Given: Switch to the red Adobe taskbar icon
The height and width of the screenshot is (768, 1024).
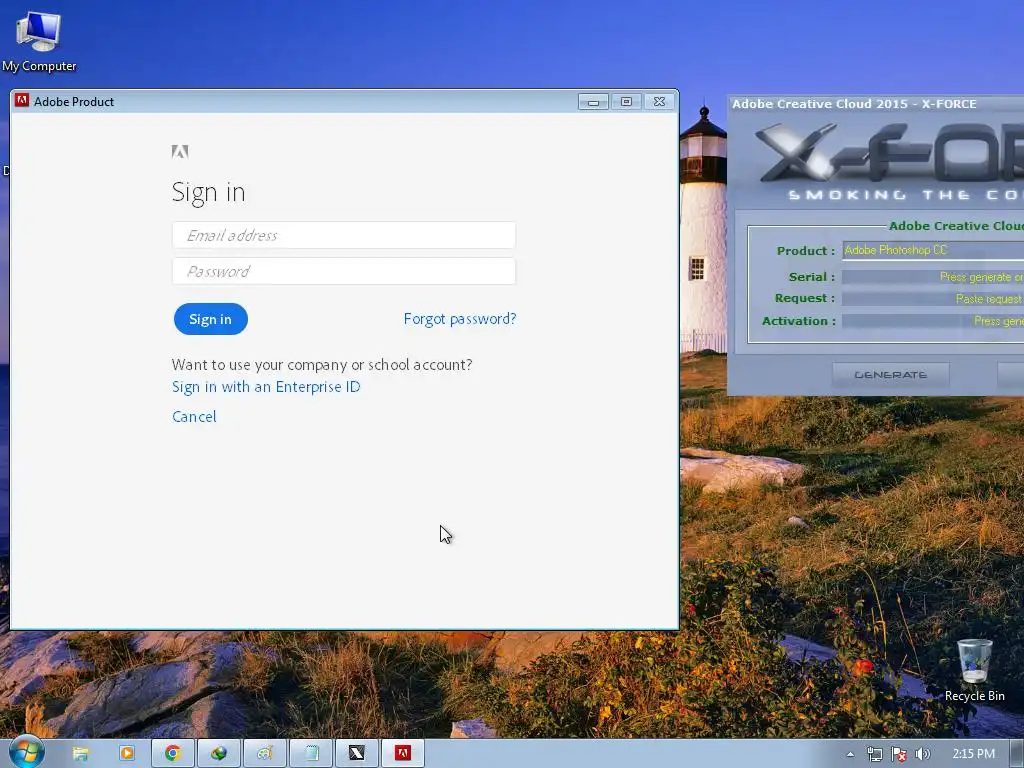Looking at the screenshot, I should pos(403,754).
